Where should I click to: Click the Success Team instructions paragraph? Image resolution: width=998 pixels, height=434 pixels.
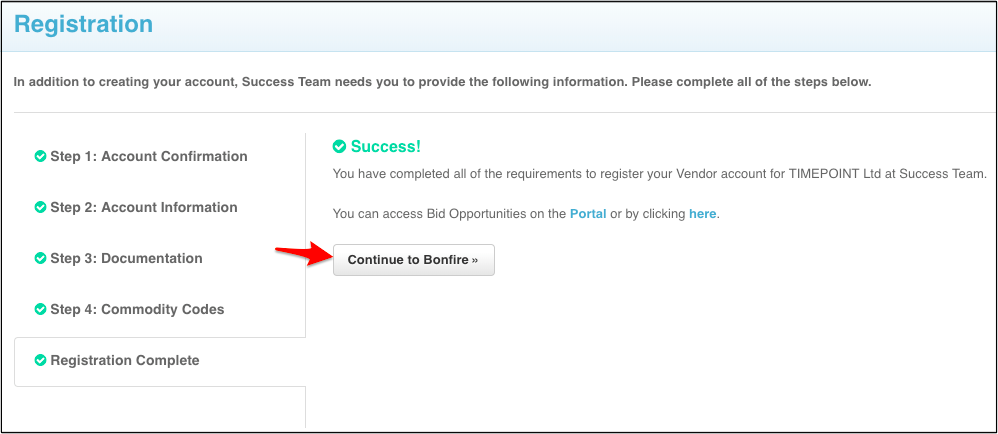(x=442, y=82)
